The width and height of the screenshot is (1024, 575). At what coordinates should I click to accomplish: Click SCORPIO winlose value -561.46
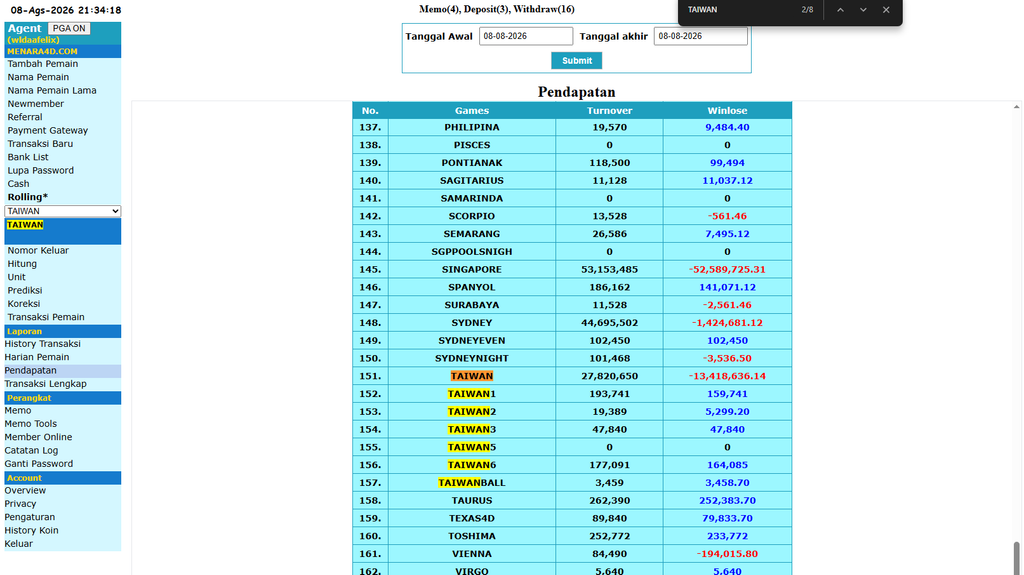(727, 216)
